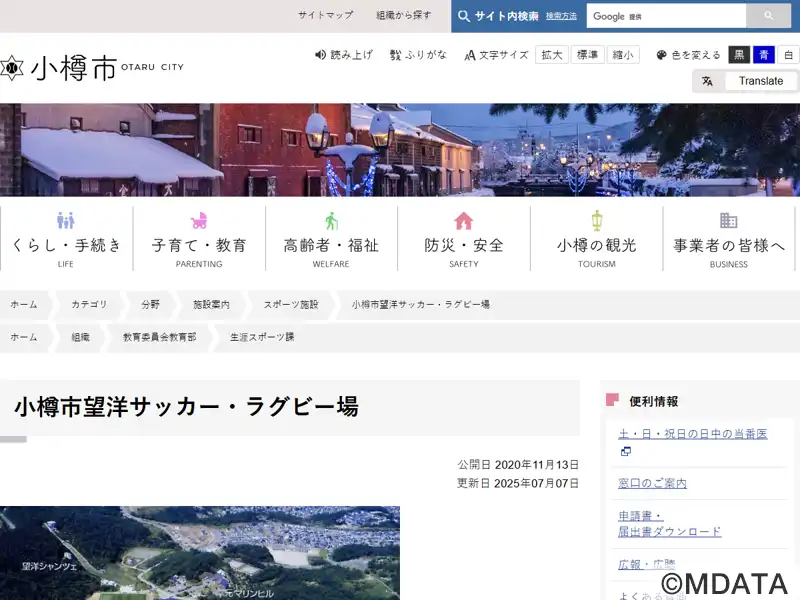Switch to the black color scheme
This screenshot has height=600, width=800.
(739, 55)
